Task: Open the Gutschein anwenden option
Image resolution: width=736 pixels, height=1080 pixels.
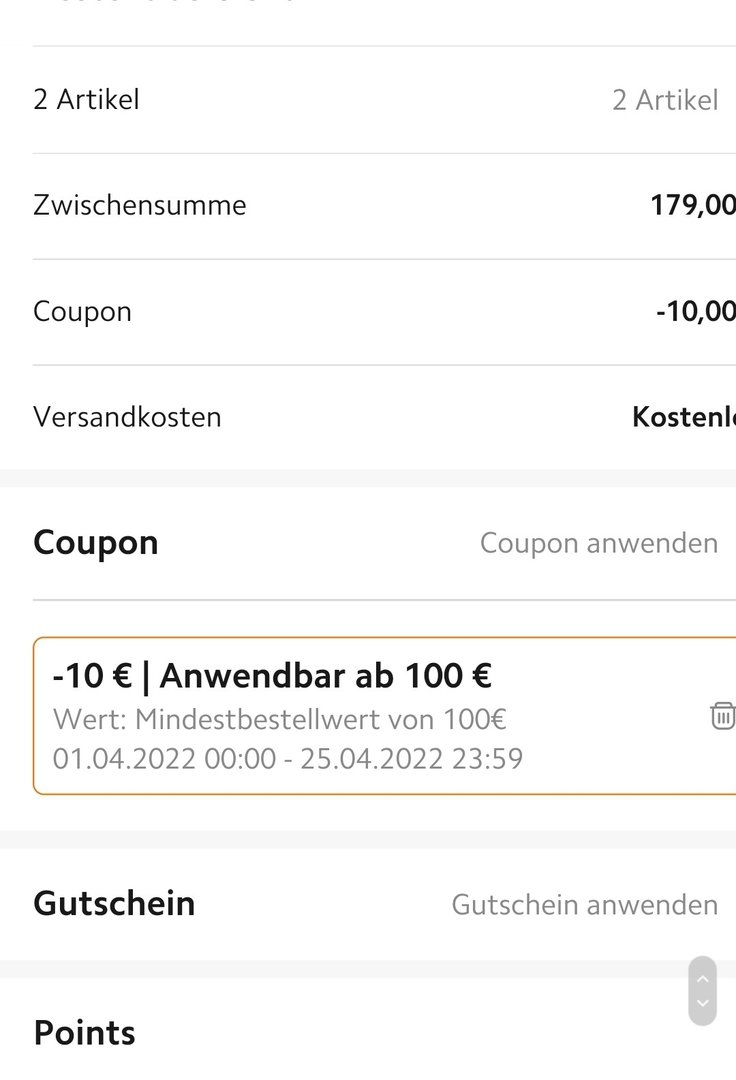Action: [584, 905]
